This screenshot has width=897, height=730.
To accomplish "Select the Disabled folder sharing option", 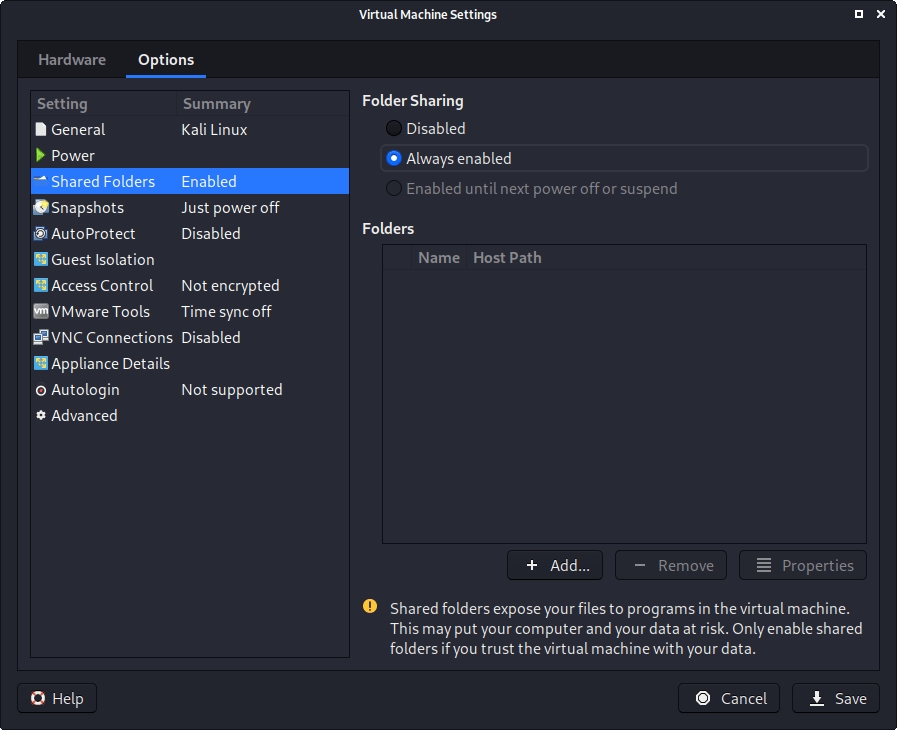I will (394, 129).
